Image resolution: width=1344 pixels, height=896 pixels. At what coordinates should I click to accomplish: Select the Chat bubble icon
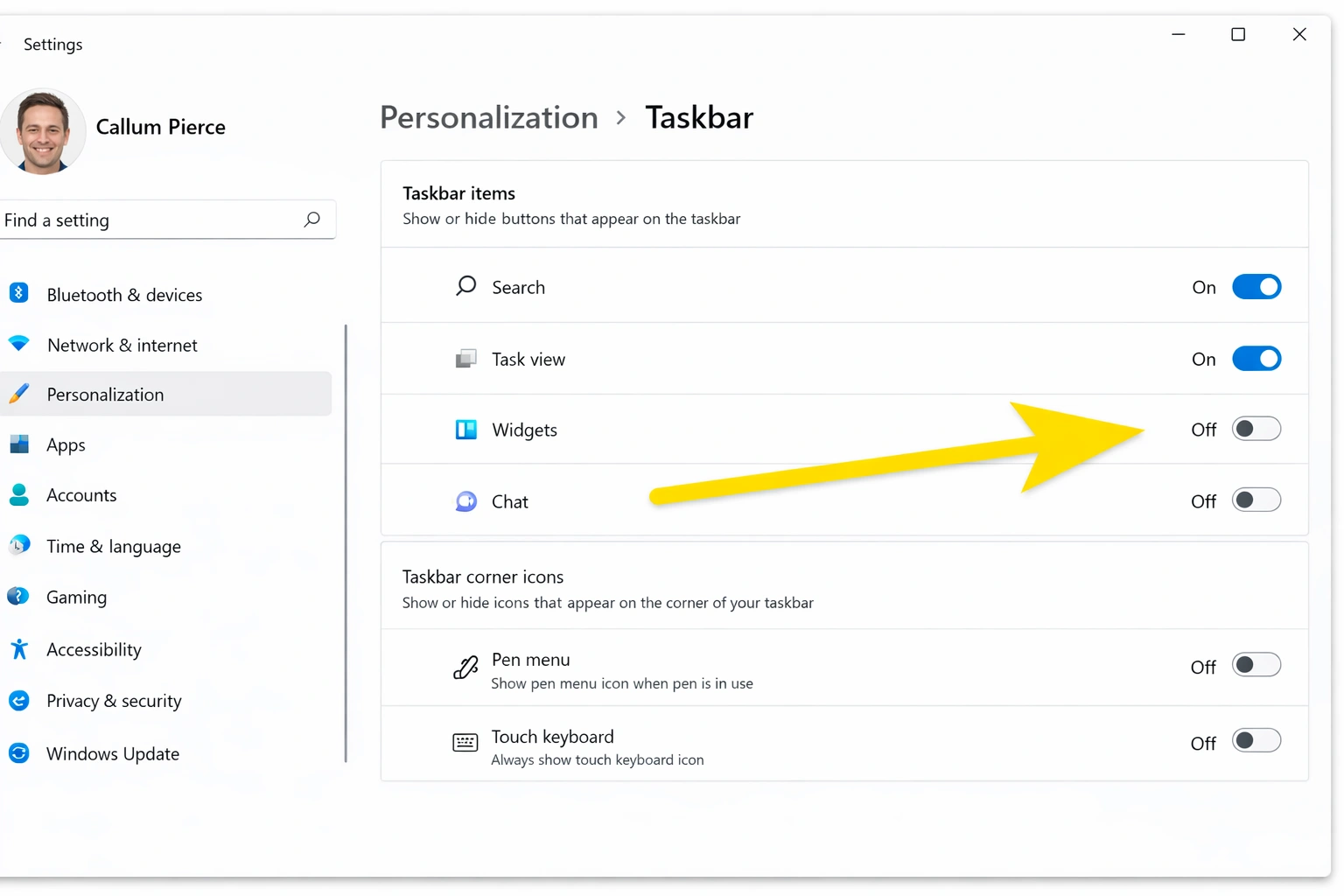465,500
